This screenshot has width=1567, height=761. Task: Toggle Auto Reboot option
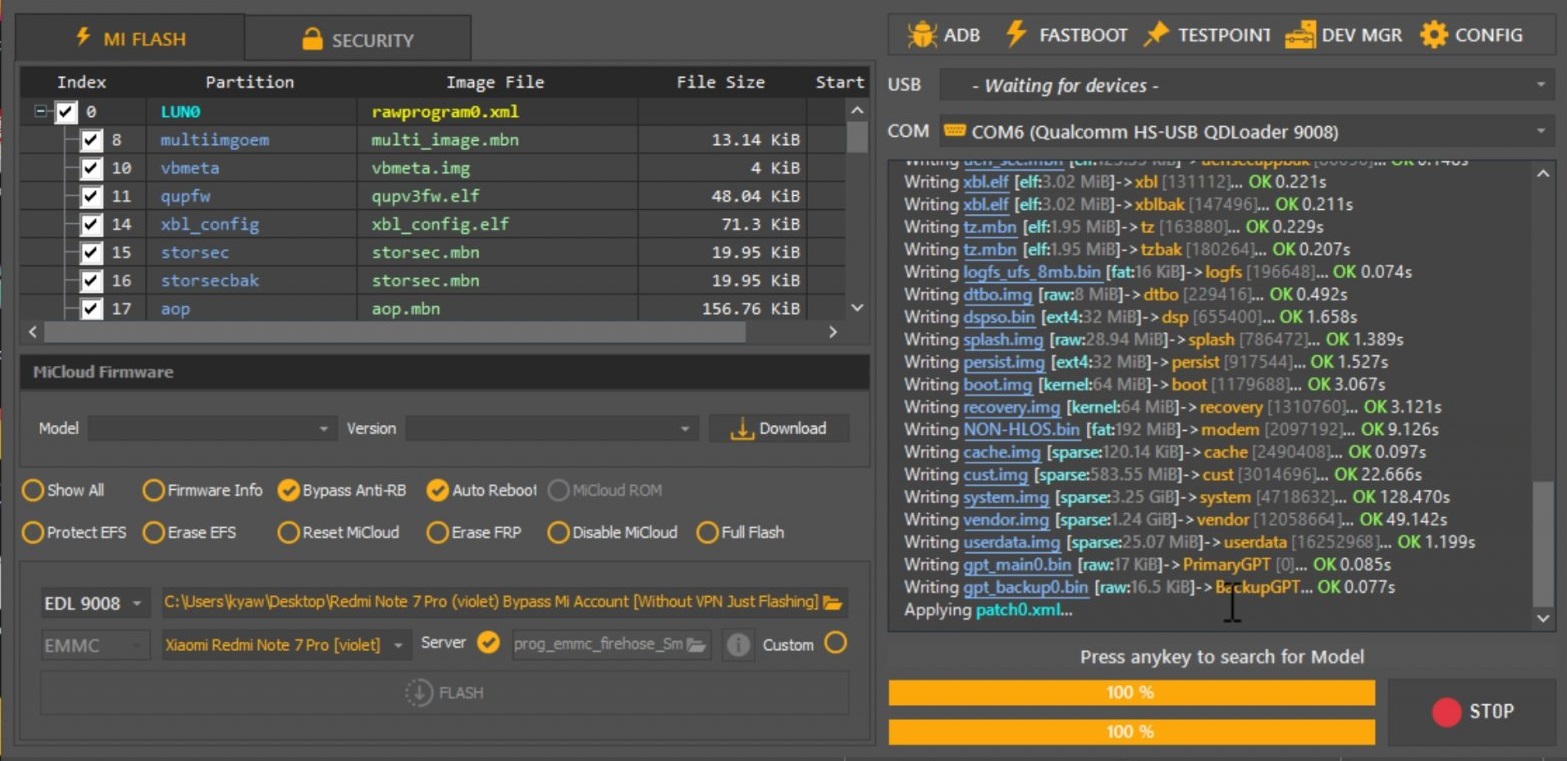[437, 490]
